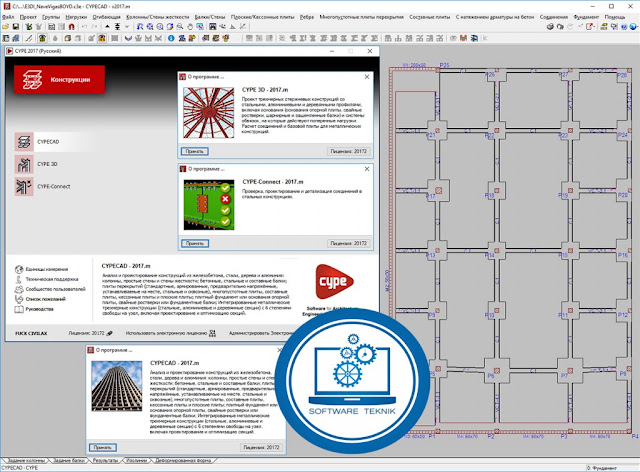Click the red-green chart icon in second toolbar

(x=463, y=38)
